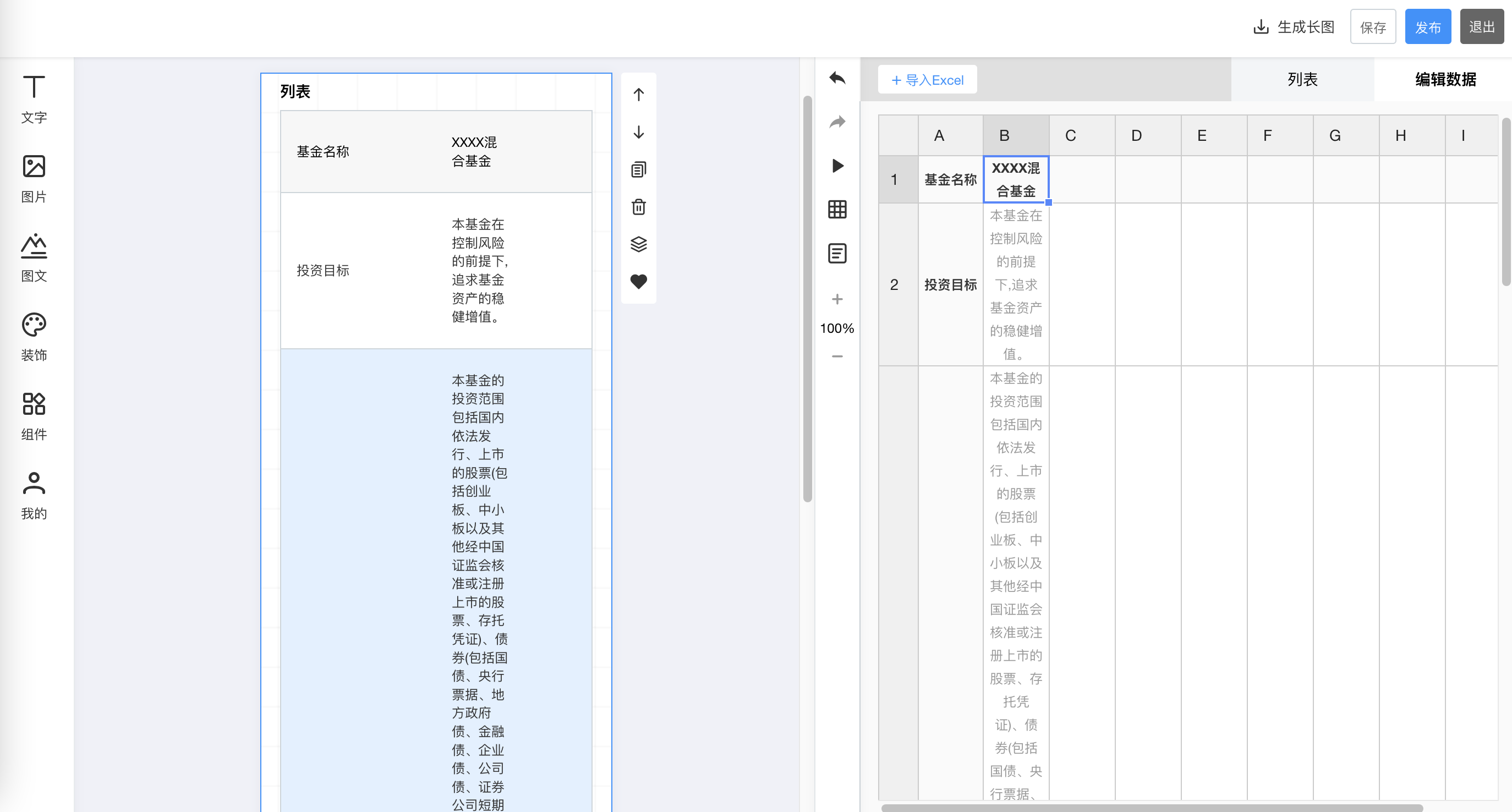
Task: Open the 我的 user panel
Action: 34,495
